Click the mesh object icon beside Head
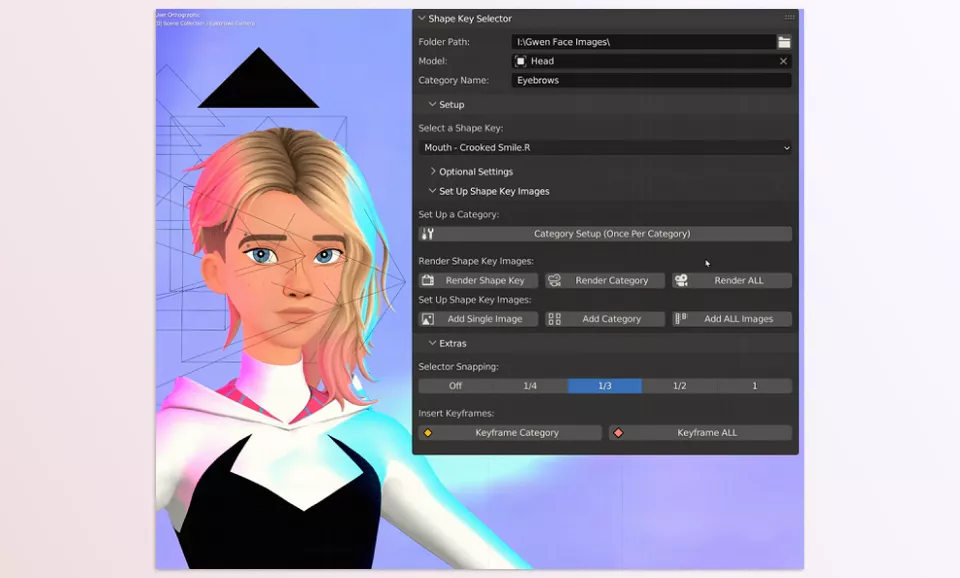The width and height of the screenshot is (960, 578). pos(520,61)
